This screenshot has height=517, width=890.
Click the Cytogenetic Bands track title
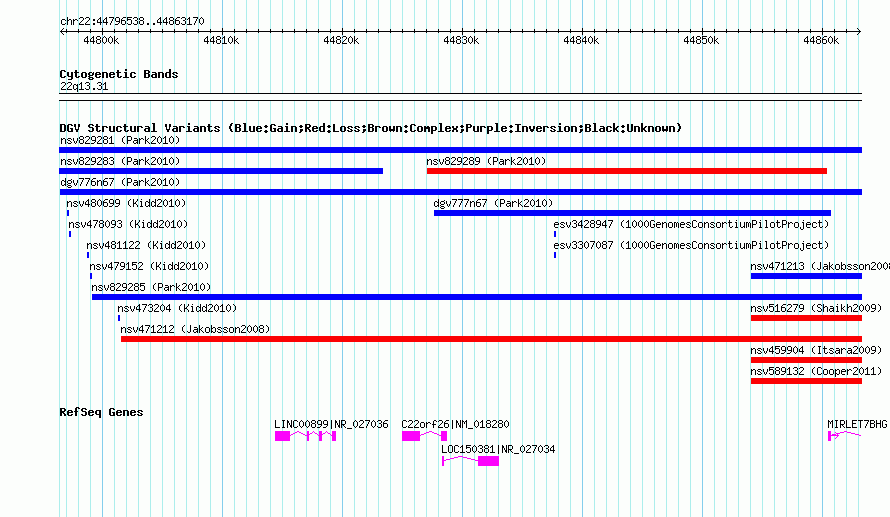(x=119, y=74)
